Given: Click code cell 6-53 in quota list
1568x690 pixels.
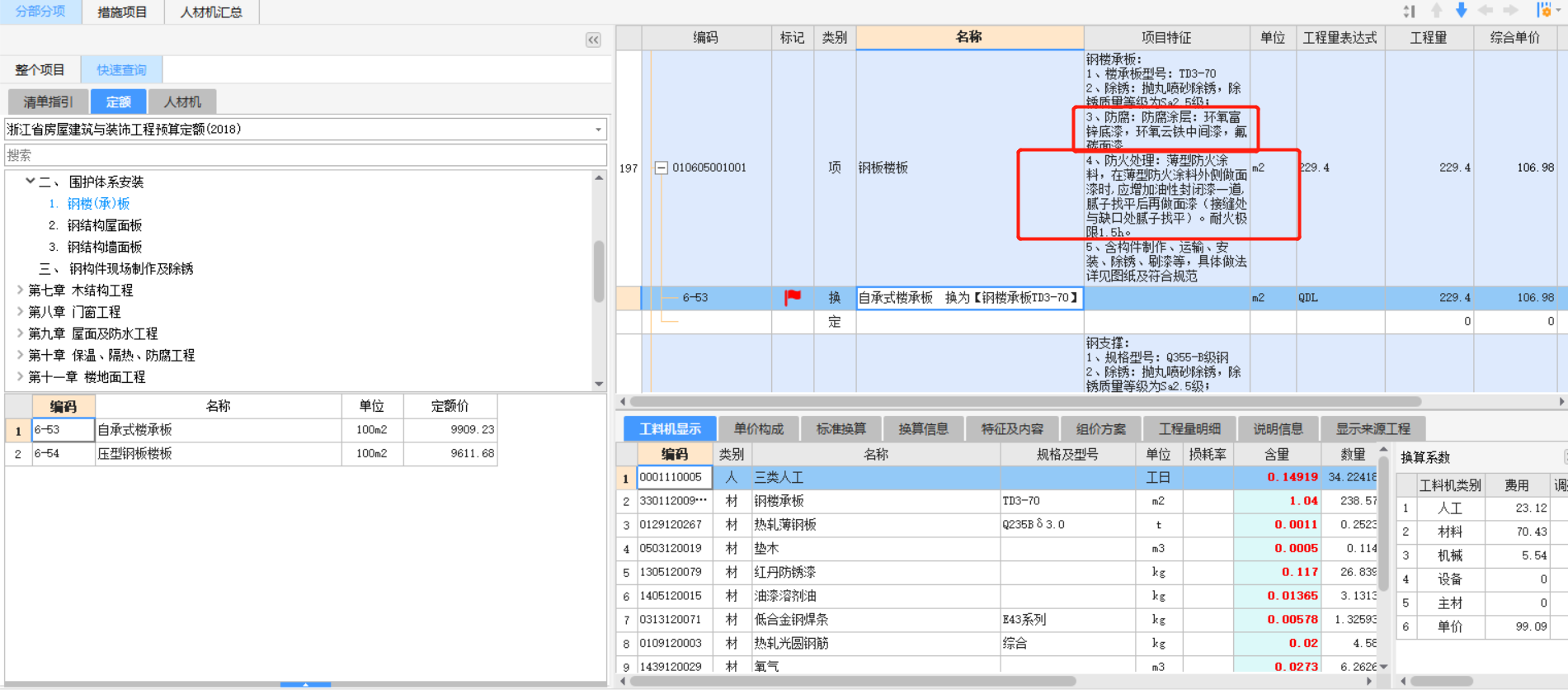Looking at the screenshot, I should click(63, 430).
